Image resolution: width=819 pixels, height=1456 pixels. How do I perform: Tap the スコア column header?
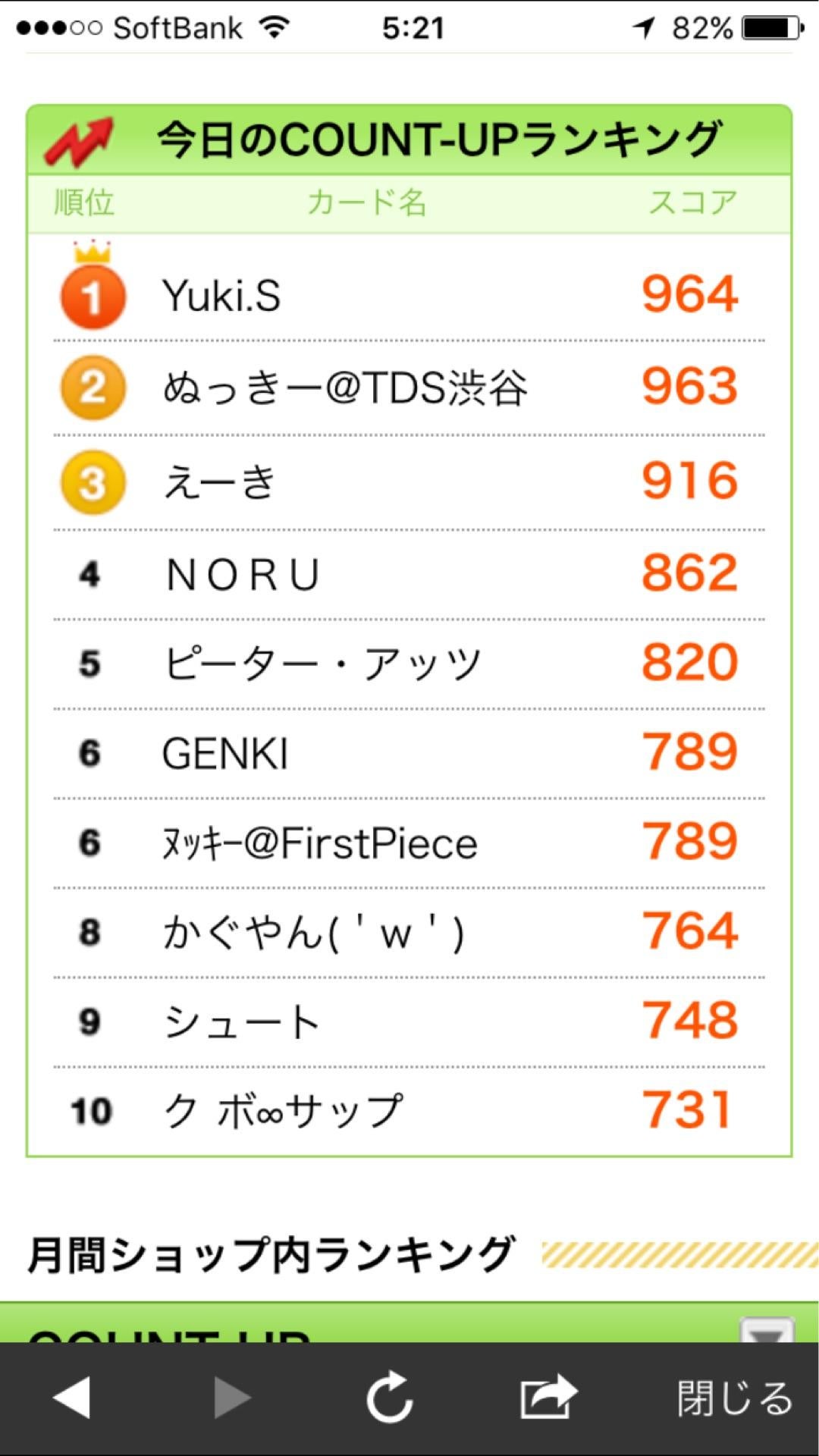tap(692, 203)
